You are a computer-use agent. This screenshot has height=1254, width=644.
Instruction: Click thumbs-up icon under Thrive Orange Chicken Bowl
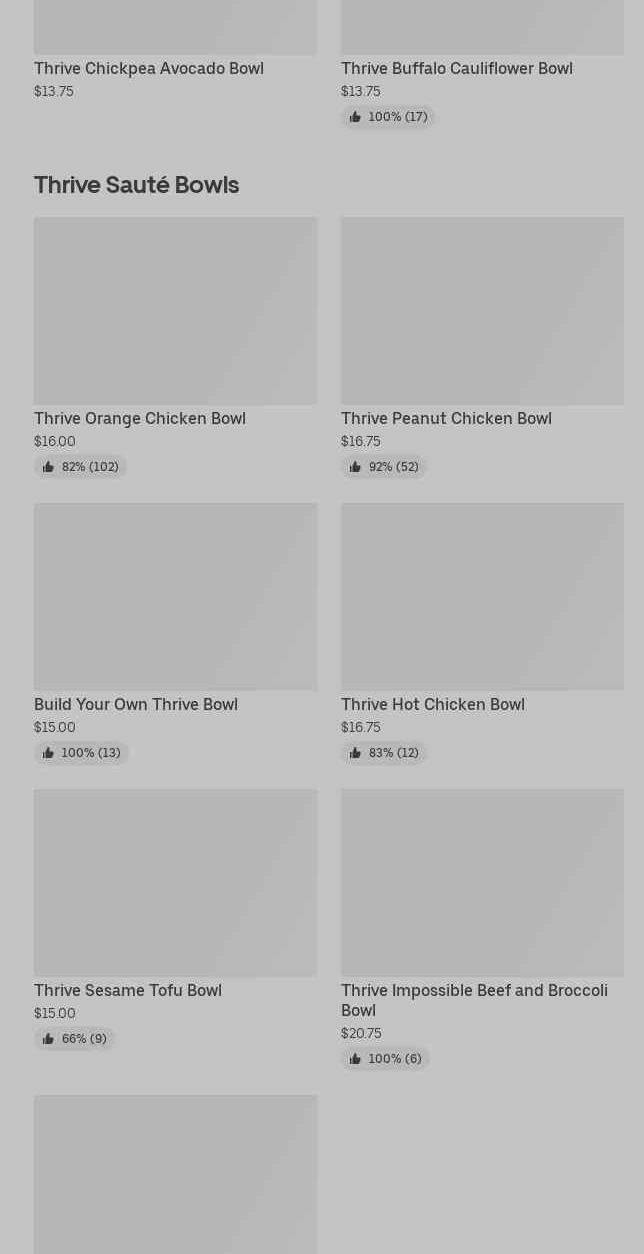48,467
